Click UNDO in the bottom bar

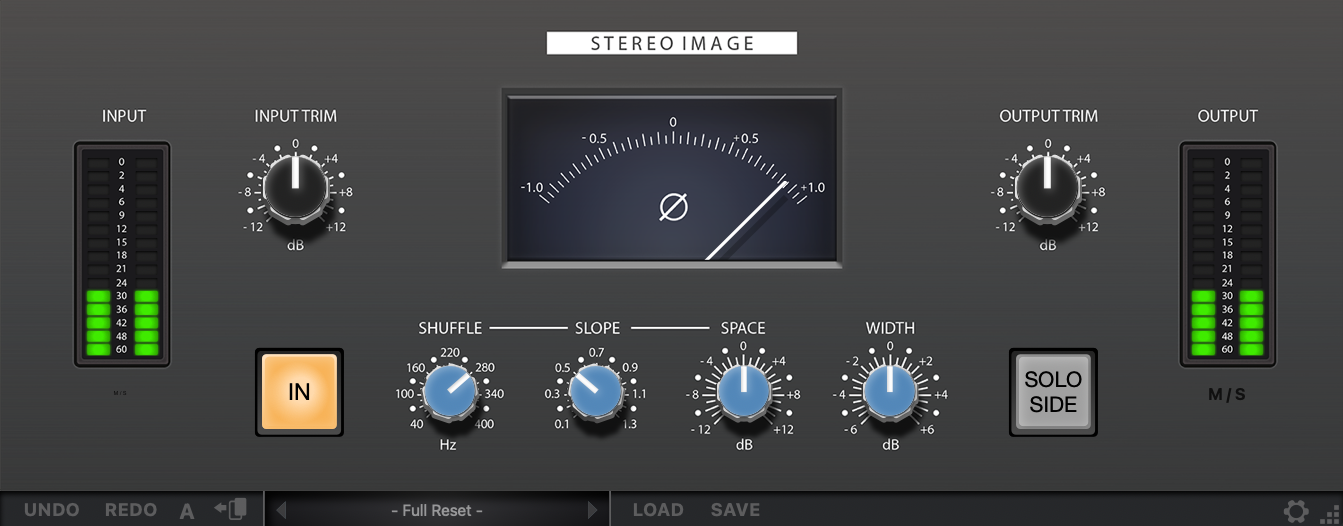[x=52, y=510]
